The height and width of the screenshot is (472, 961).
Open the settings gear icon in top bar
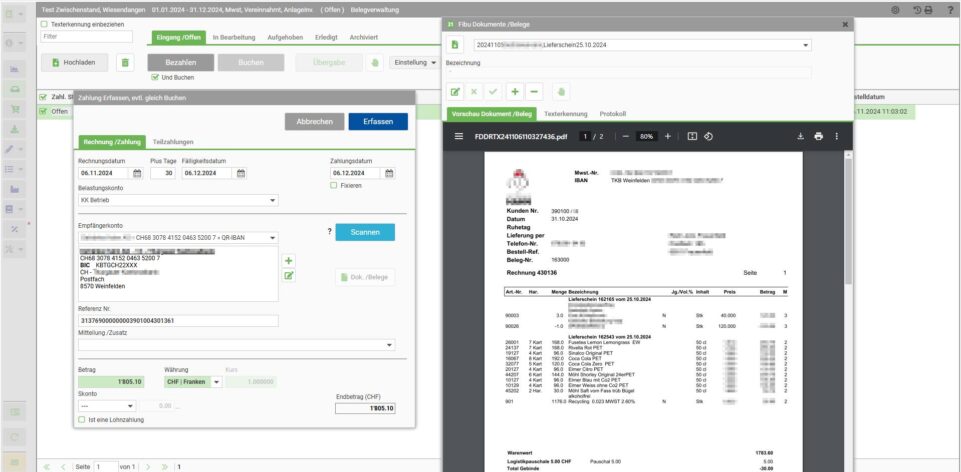point(895,10)
